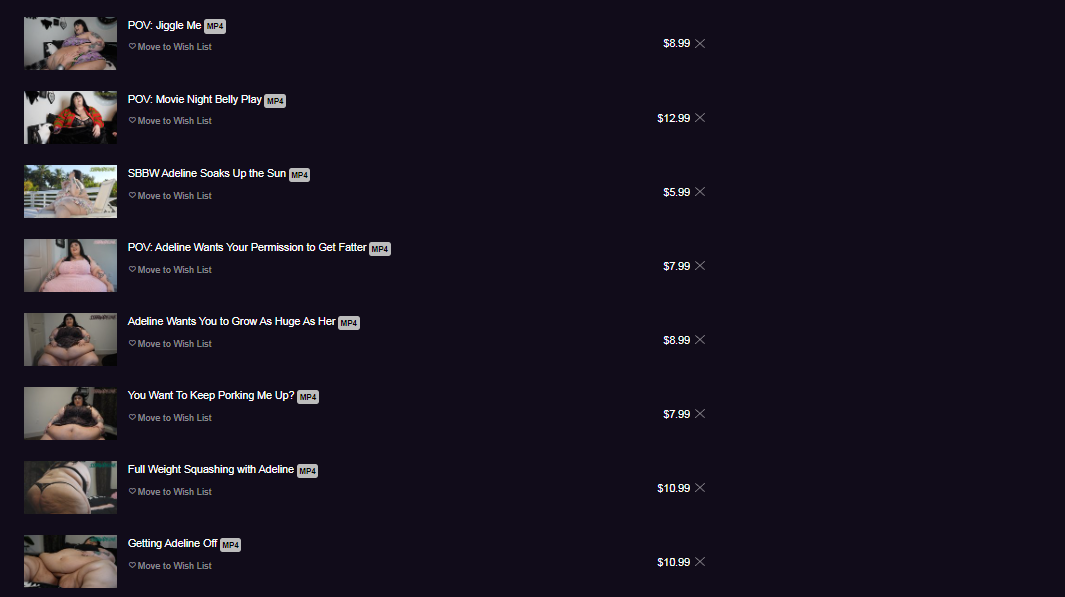Remove the $12.99 Movie Night item
The image size is (1065, 597).
700,118
